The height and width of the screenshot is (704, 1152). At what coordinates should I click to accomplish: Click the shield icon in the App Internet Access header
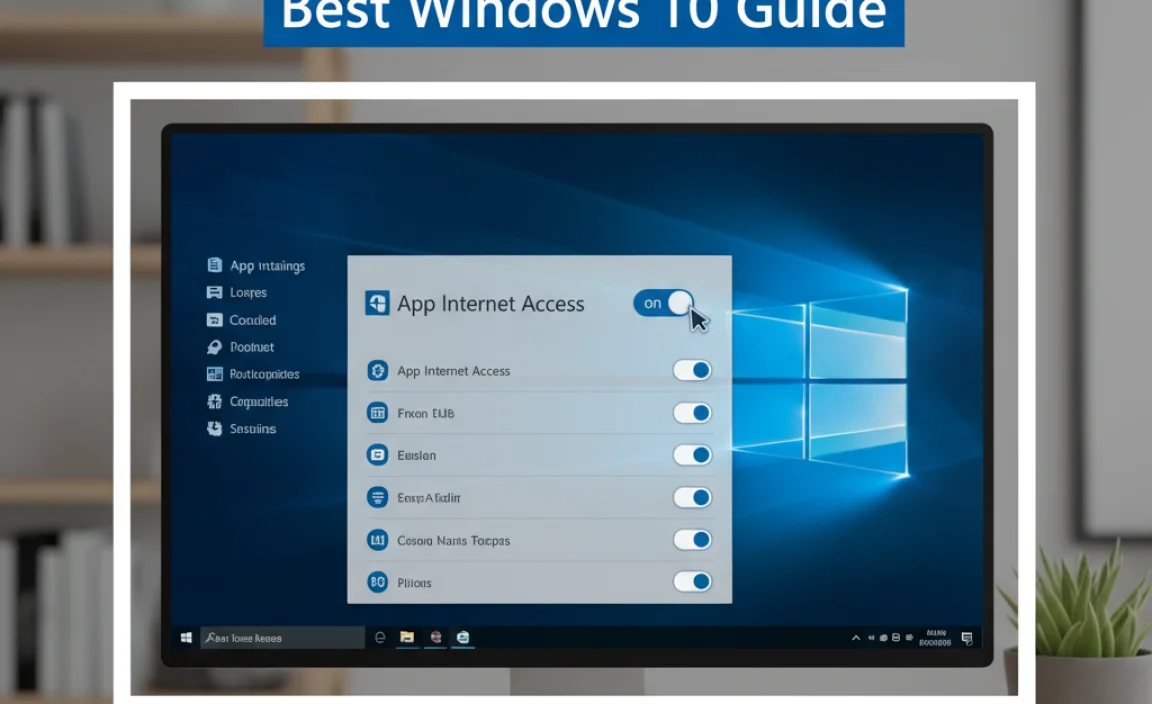tap(378, 304)
